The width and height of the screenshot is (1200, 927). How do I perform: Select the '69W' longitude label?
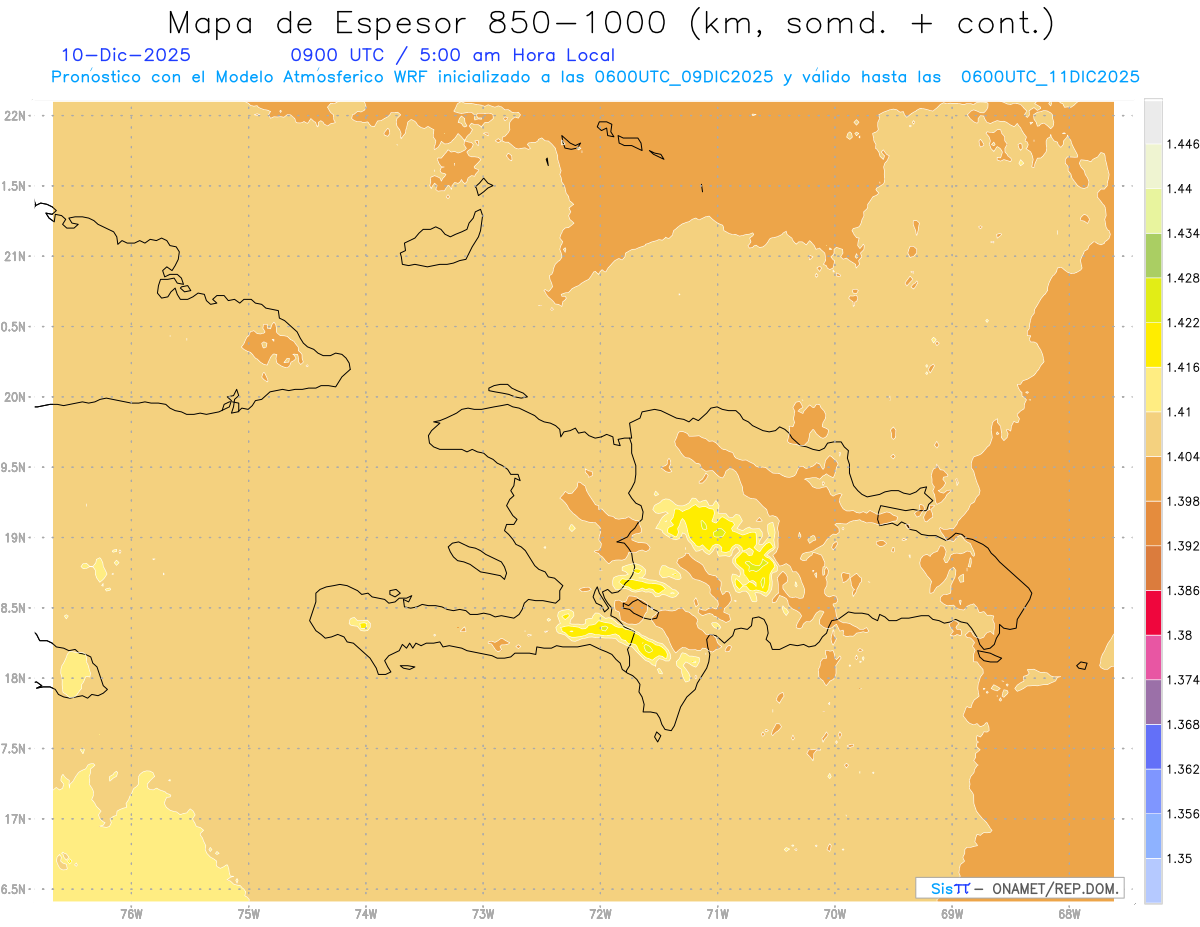(x=952, y=914)
